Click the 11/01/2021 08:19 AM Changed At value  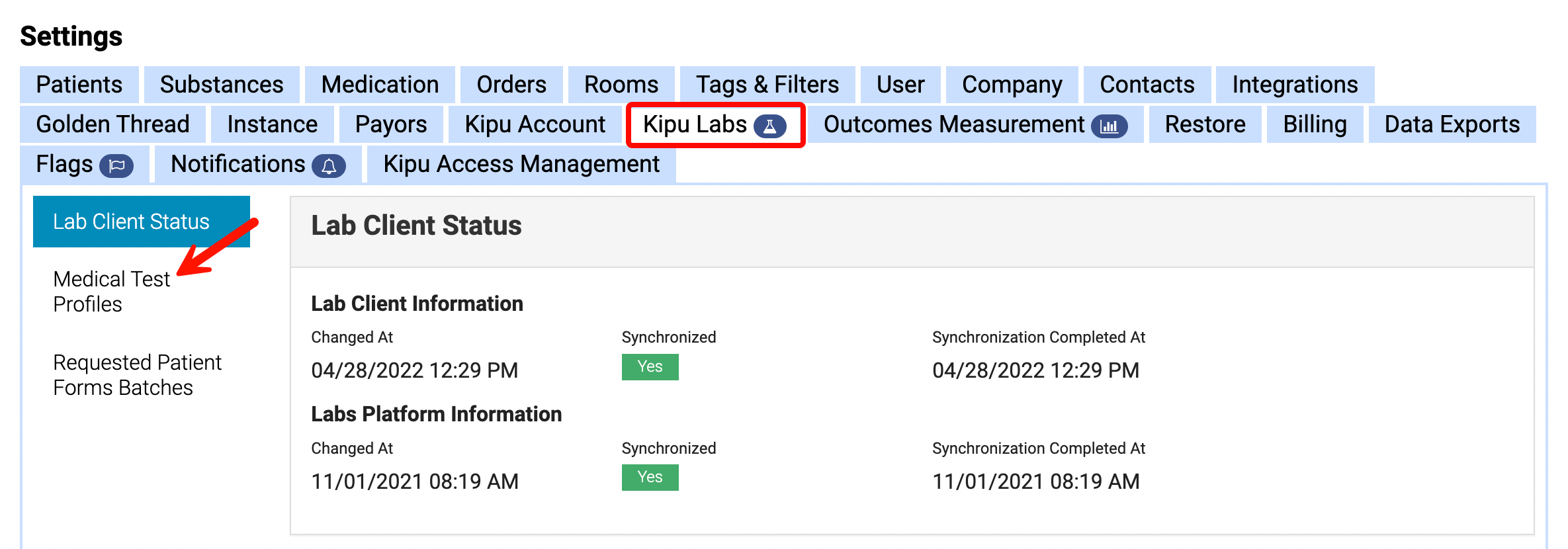(415, 482)
